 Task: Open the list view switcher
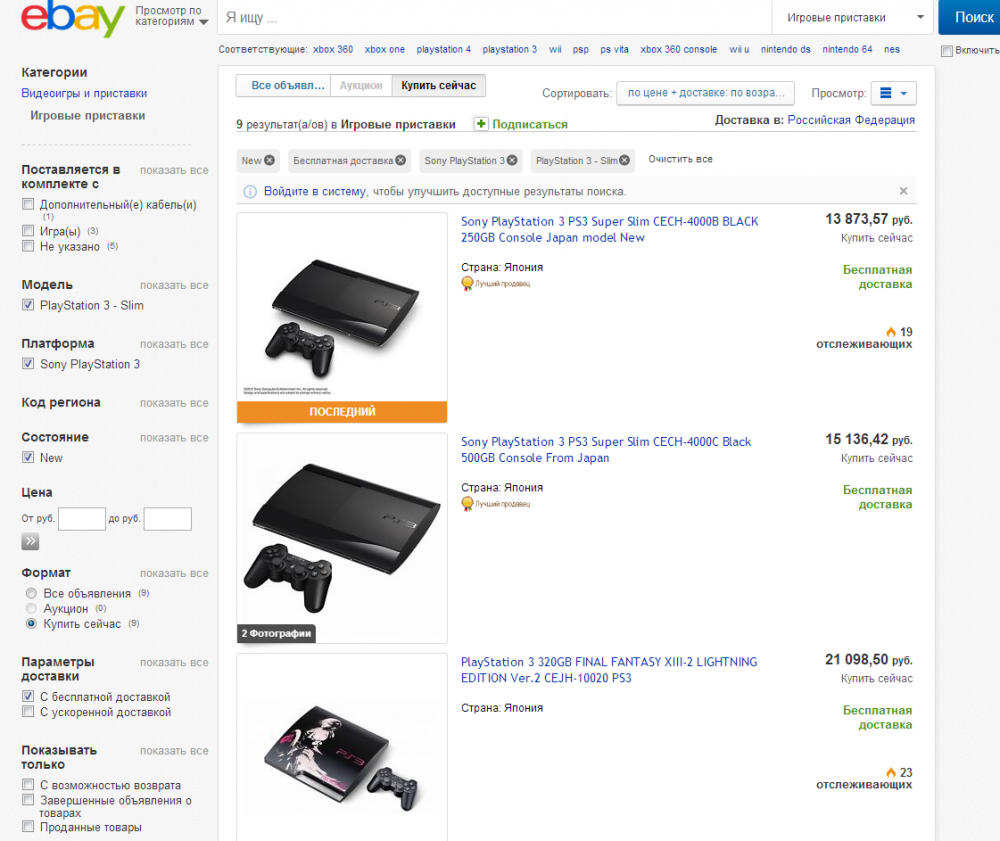[x=893, y=93]
